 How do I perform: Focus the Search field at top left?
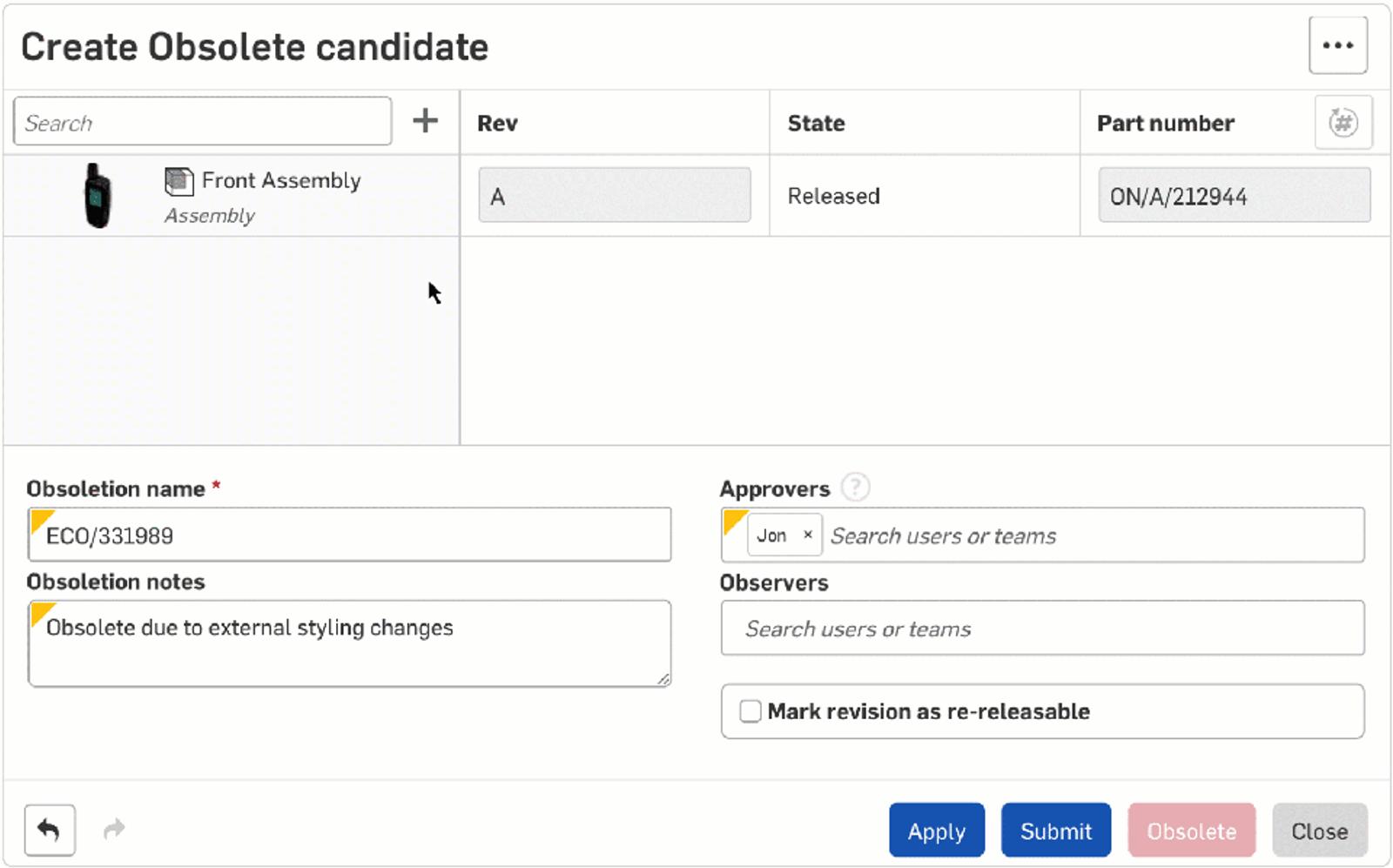(x=202, y=122)
